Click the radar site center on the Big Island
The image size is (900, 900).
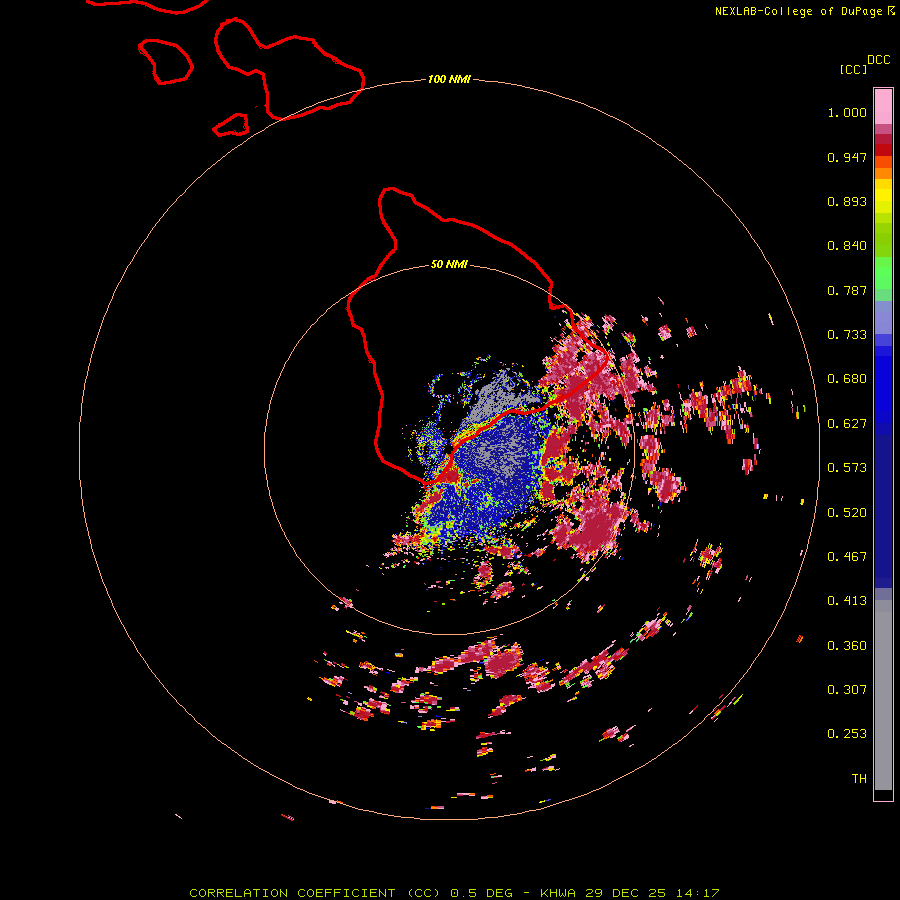(448, 447)
